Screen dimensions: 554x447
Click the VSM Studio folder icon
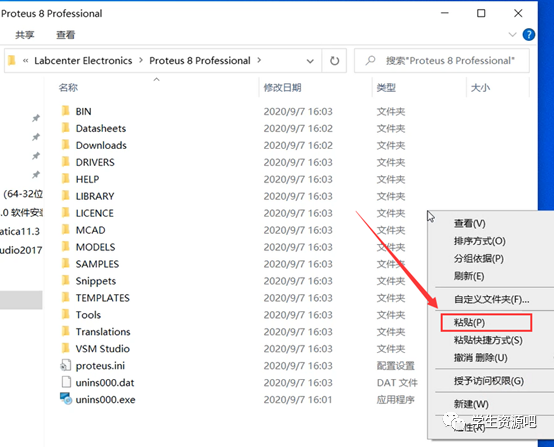(65, 348)
